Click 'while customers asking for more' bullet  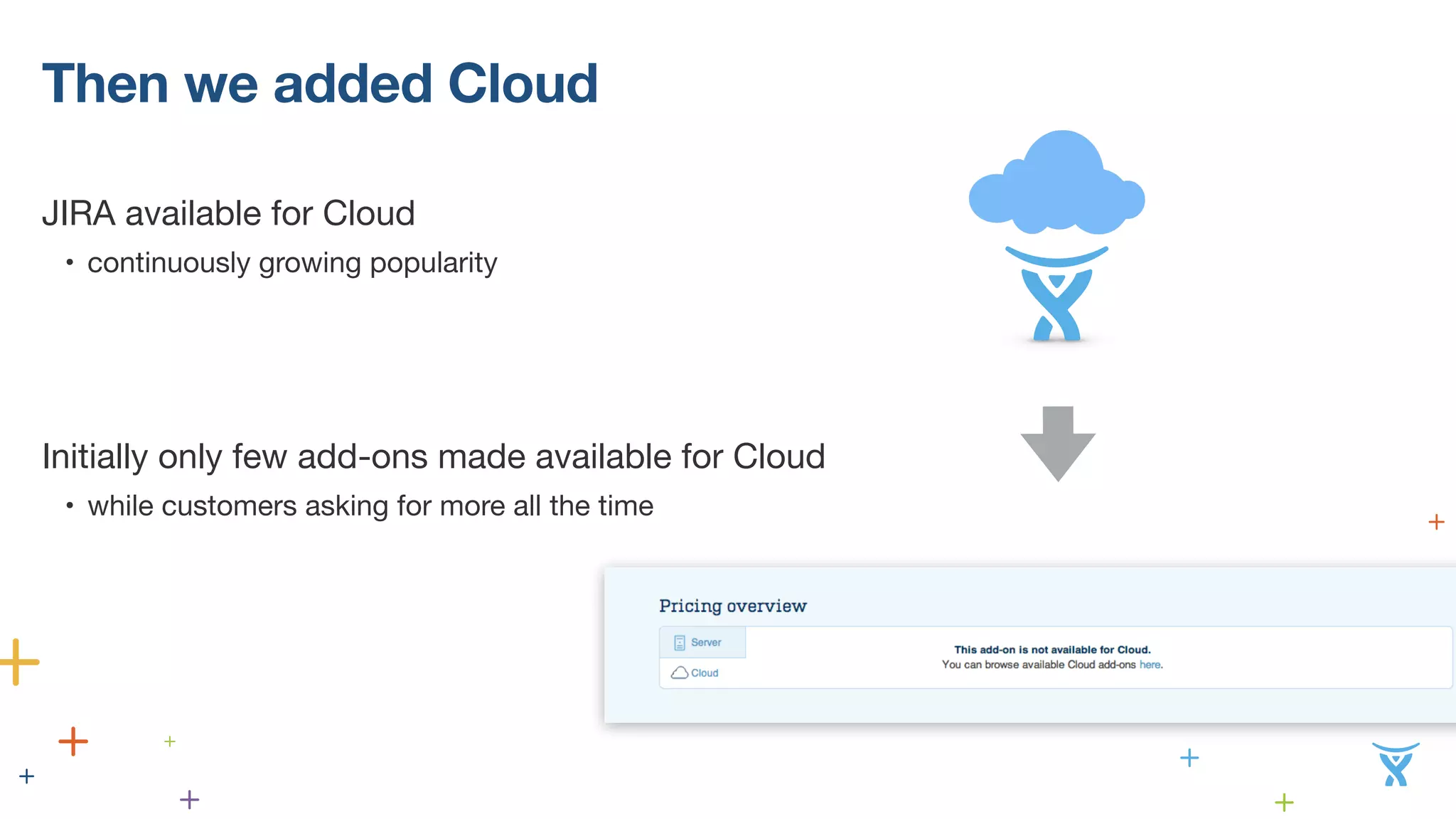[x=370, y=506]
